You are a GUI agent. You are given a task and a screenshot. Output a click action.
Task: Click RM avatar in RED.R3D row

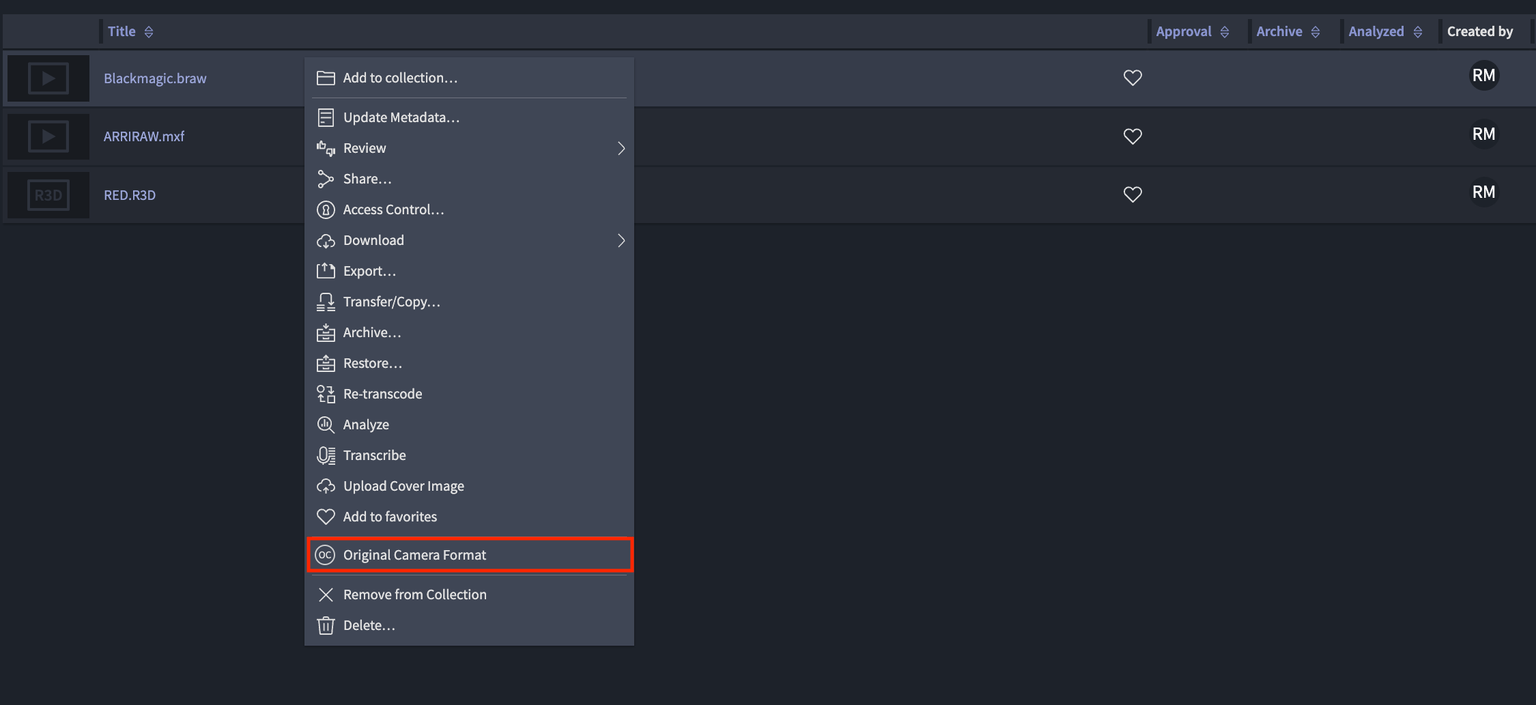point(1484,192)
